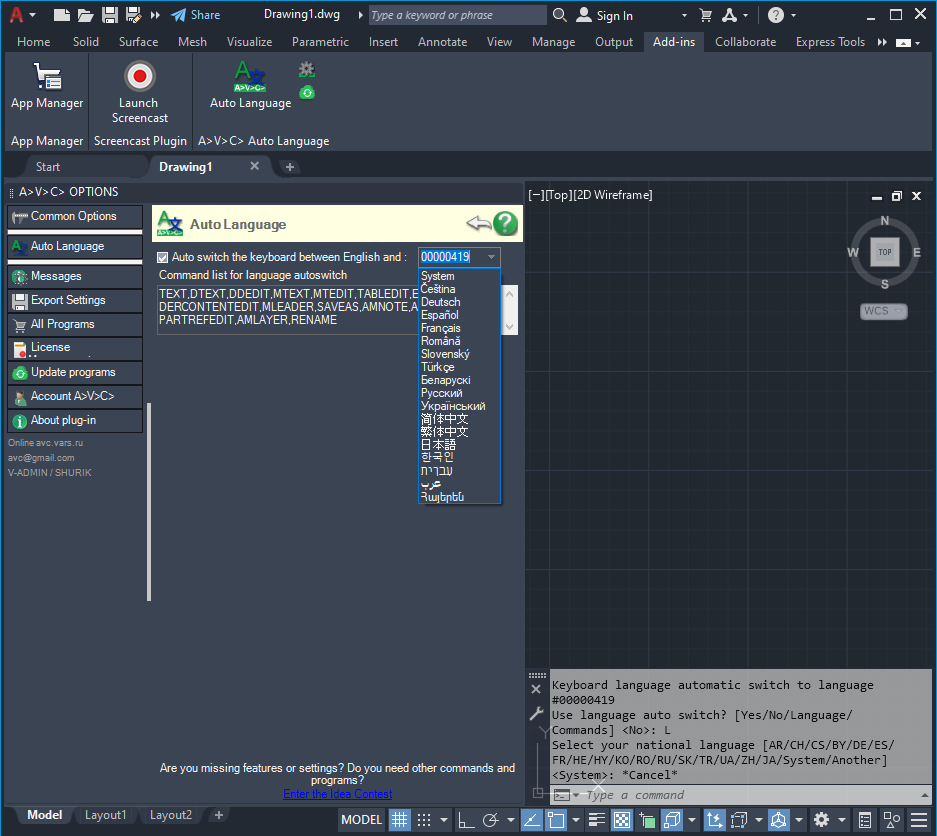The width and height of the screenshot is (937, 836).
Task: Expand the additional ribbon tabs chevron
Action: click(882, 42)
